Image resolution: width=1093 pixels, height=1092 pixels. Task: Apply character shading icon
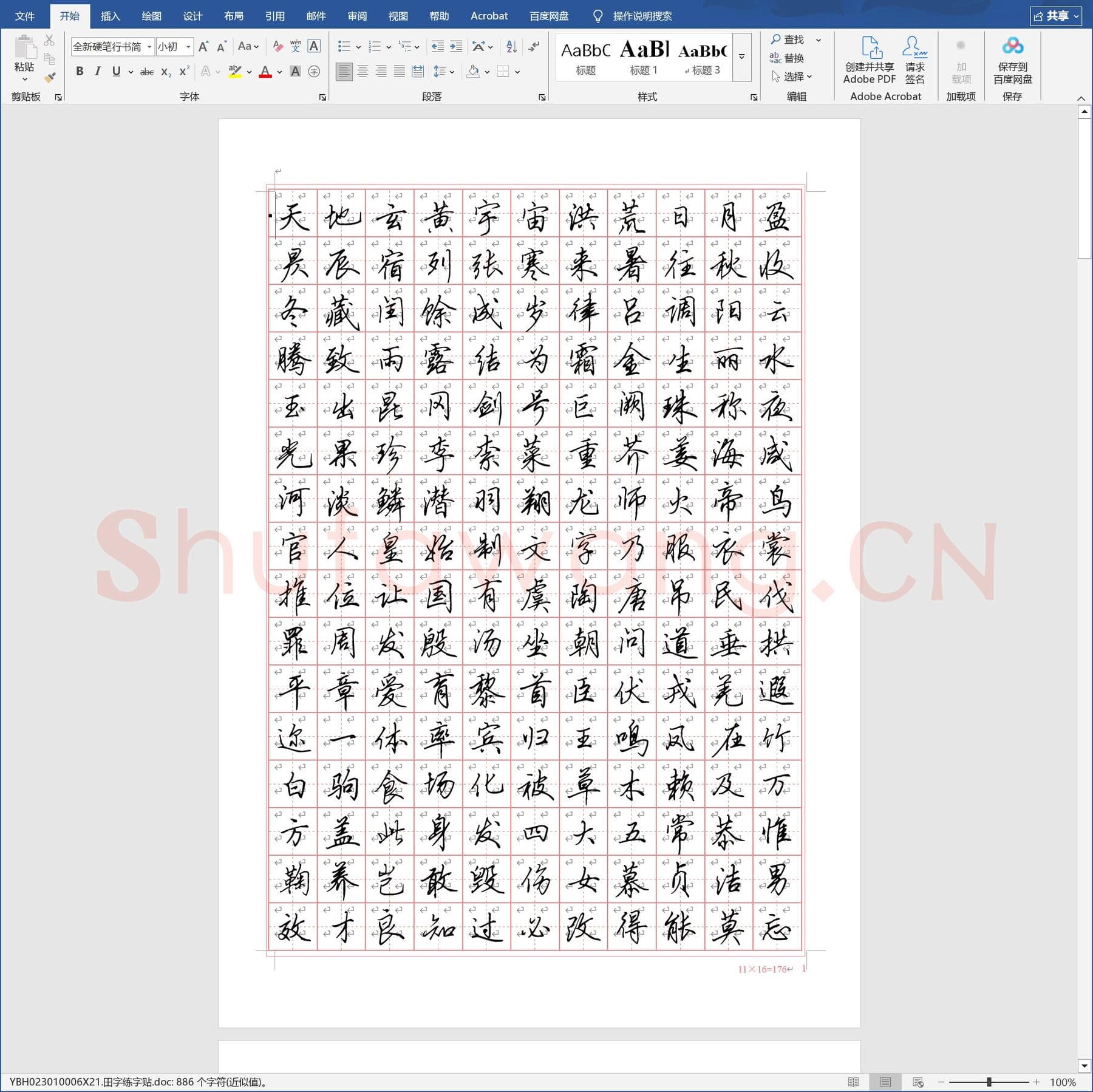pos(295,72)
